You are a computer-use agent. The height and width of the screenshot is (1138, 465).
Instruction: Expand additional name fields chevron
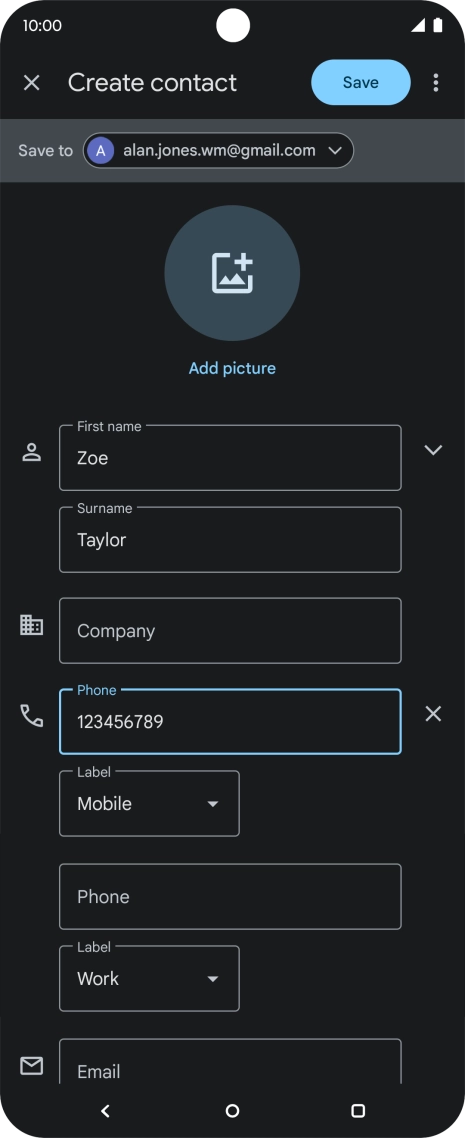coord(433,450)
